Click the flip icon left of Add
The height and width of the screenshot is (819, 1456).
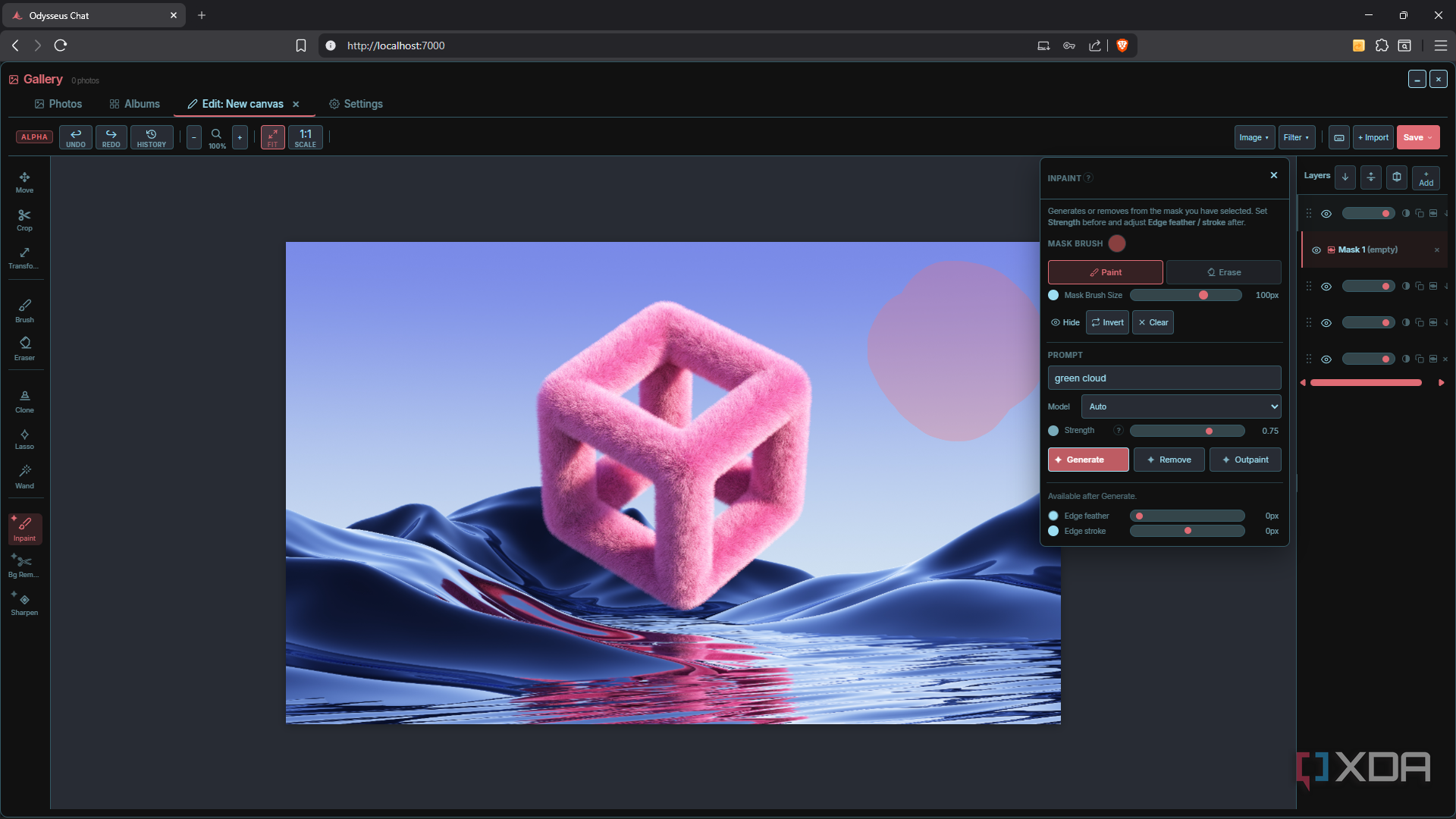[1396, 177]
